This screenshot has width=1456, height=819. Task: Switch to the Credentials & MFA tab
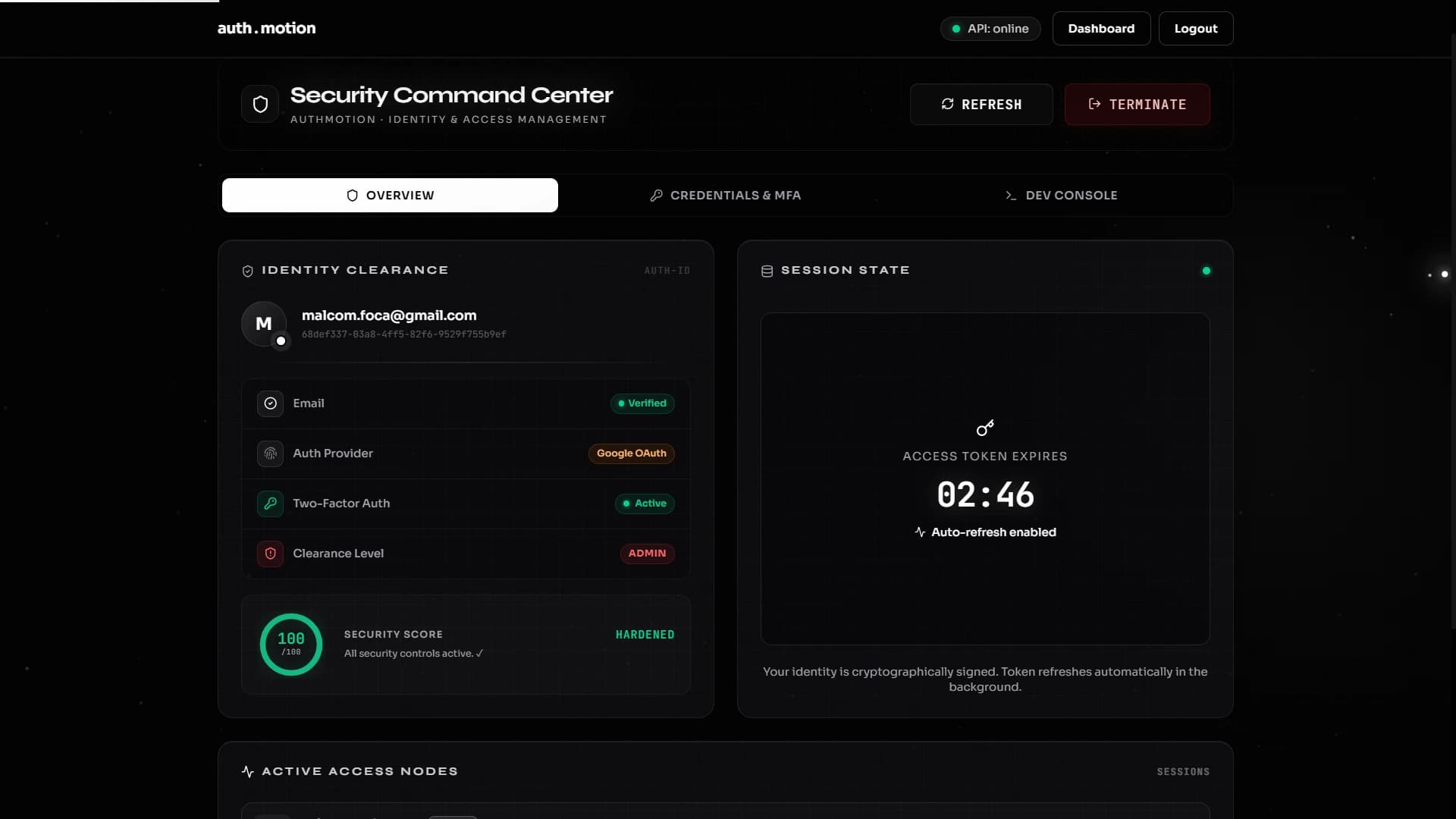click(726, 196)
